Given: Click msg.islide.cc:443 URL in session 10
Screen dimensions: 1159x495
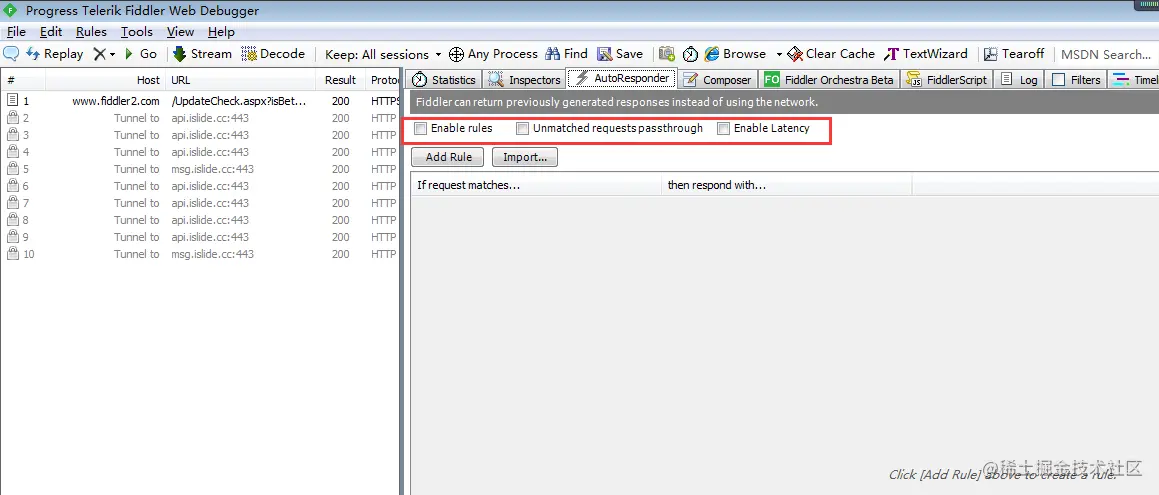Looking at the screenshot, I should (x=213, y=254).
